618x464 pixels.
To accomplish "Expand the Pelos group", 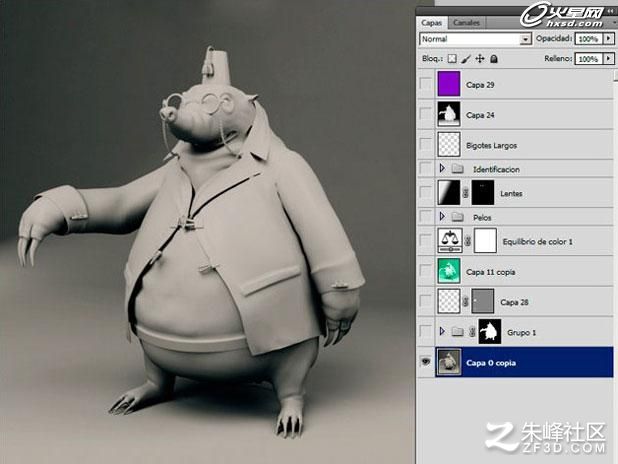I will [x=442, y=216].
